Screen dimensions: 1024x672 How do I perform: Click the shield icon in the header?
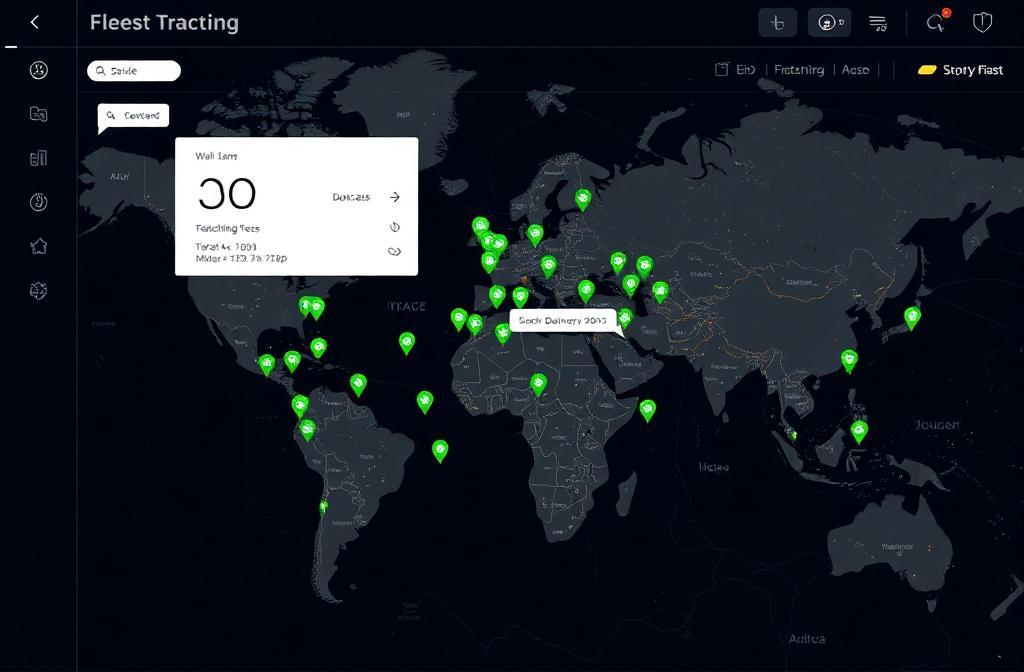(982, 23)
